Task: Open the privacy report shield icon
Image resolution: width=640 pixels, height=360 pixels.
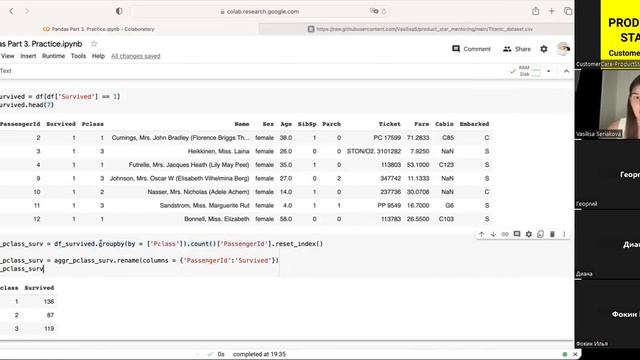Action: click(x=119, y=11)
